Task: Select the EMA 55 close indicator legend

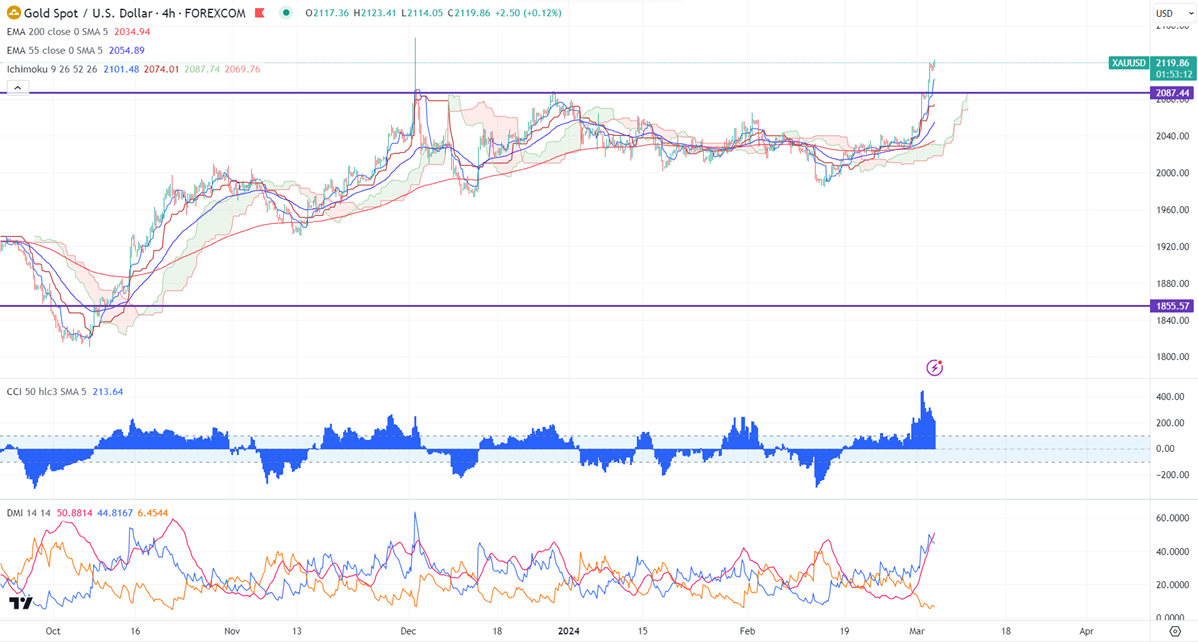Action: pyautogui.click(x=54, y=50)
